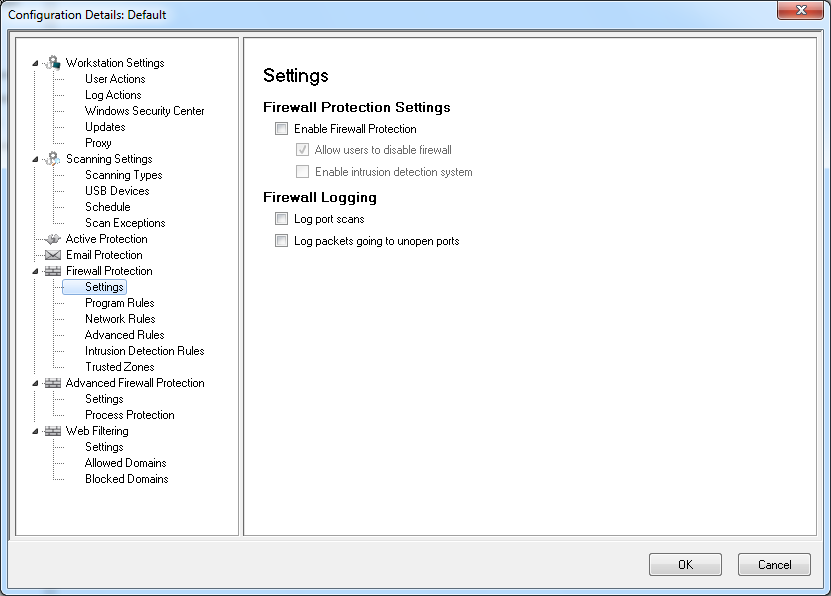831x596 pixels.
Task: Open Program Rules in the tree
Action: click(119, 303)
